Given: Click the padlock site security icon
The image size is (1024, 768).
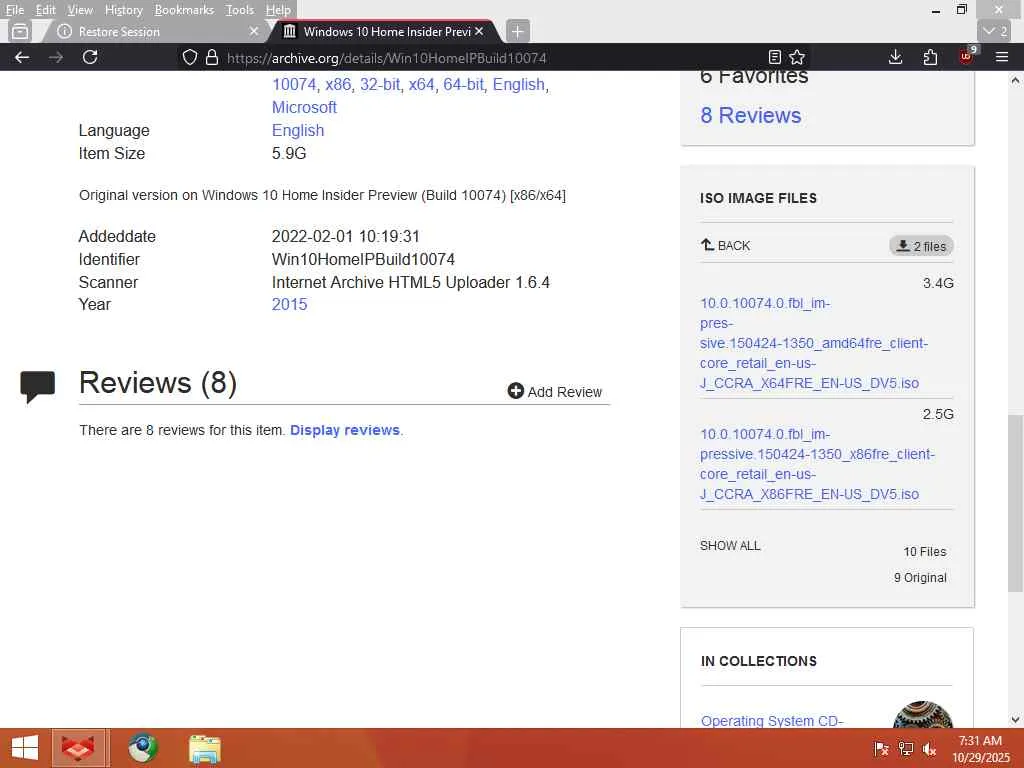Looking at the screenshot, I should coord(212,57).
